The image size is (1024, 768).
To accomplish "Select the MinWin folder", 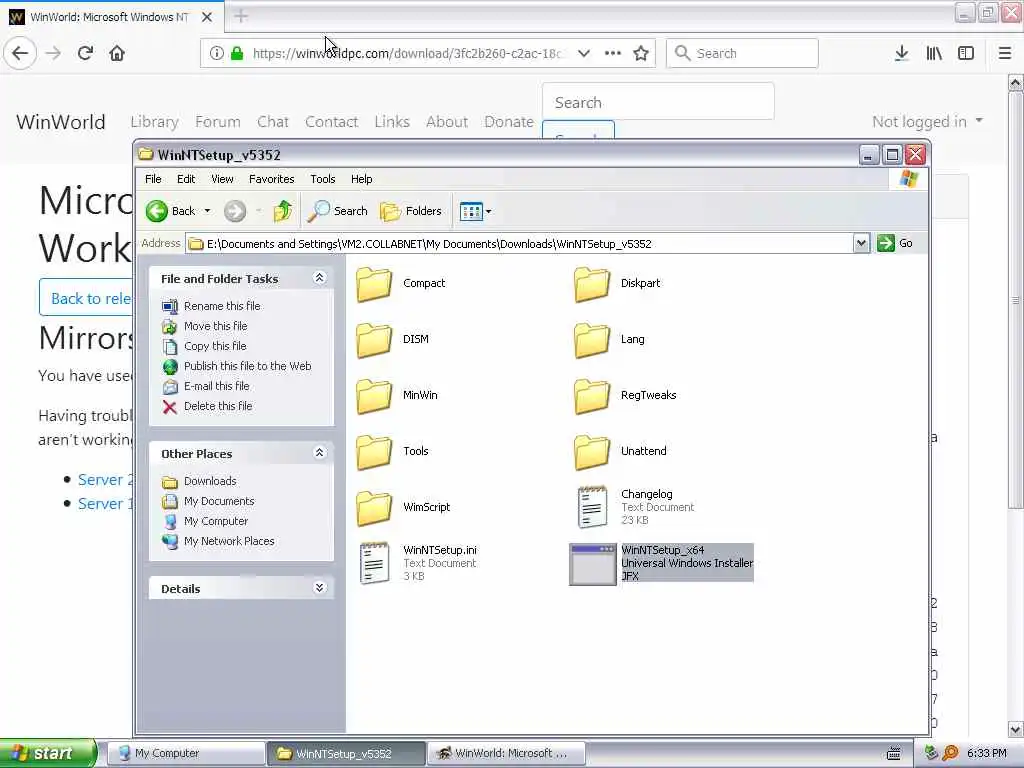I will click(x=397, y=396).
